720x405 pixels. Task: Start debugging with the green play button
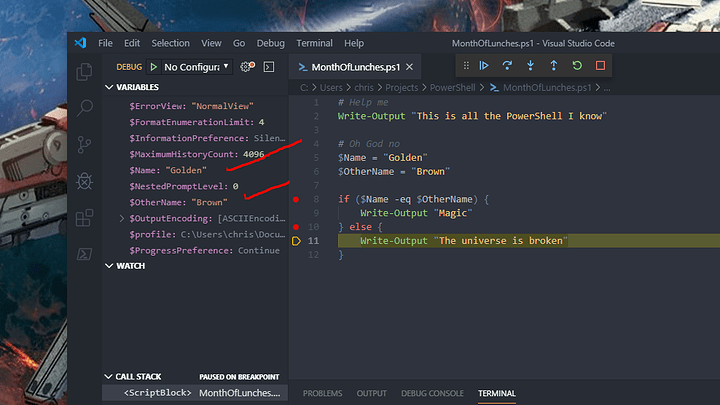(154, 67)
